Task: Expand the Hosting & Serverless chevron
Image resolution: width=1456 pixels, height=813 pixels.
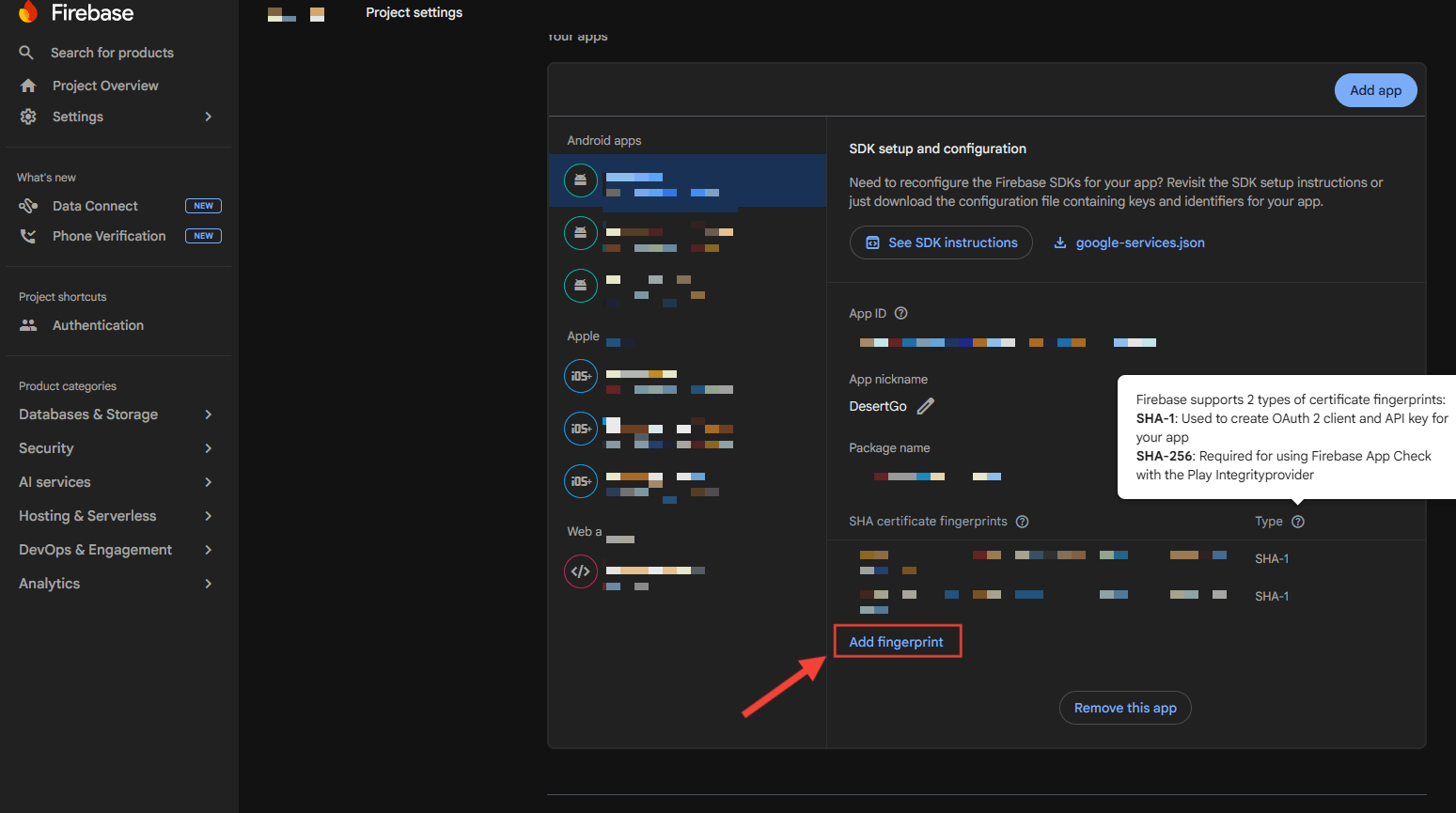Action: (x=209, y=516)
